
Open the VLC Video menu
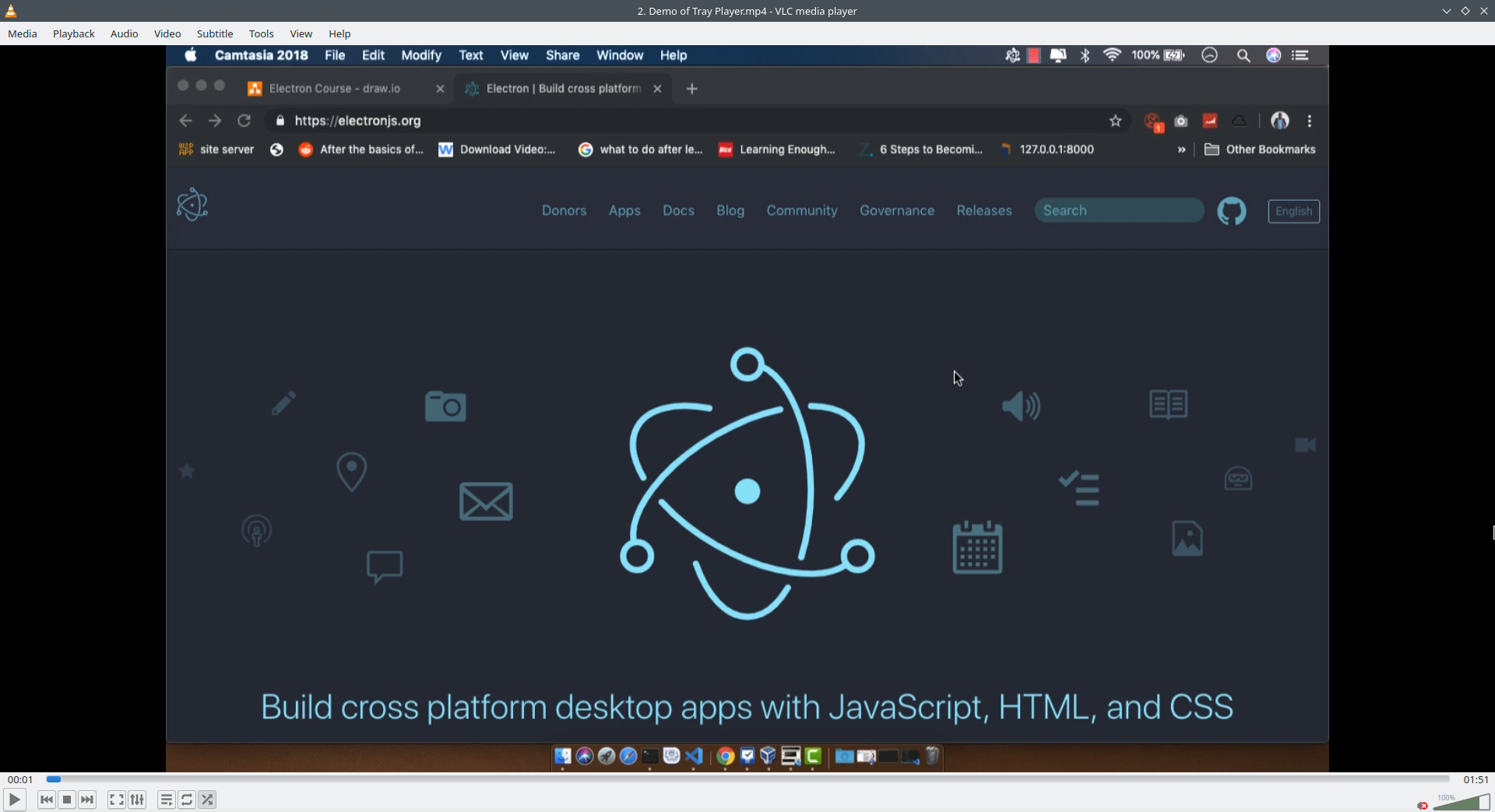[x=167, y=33]
